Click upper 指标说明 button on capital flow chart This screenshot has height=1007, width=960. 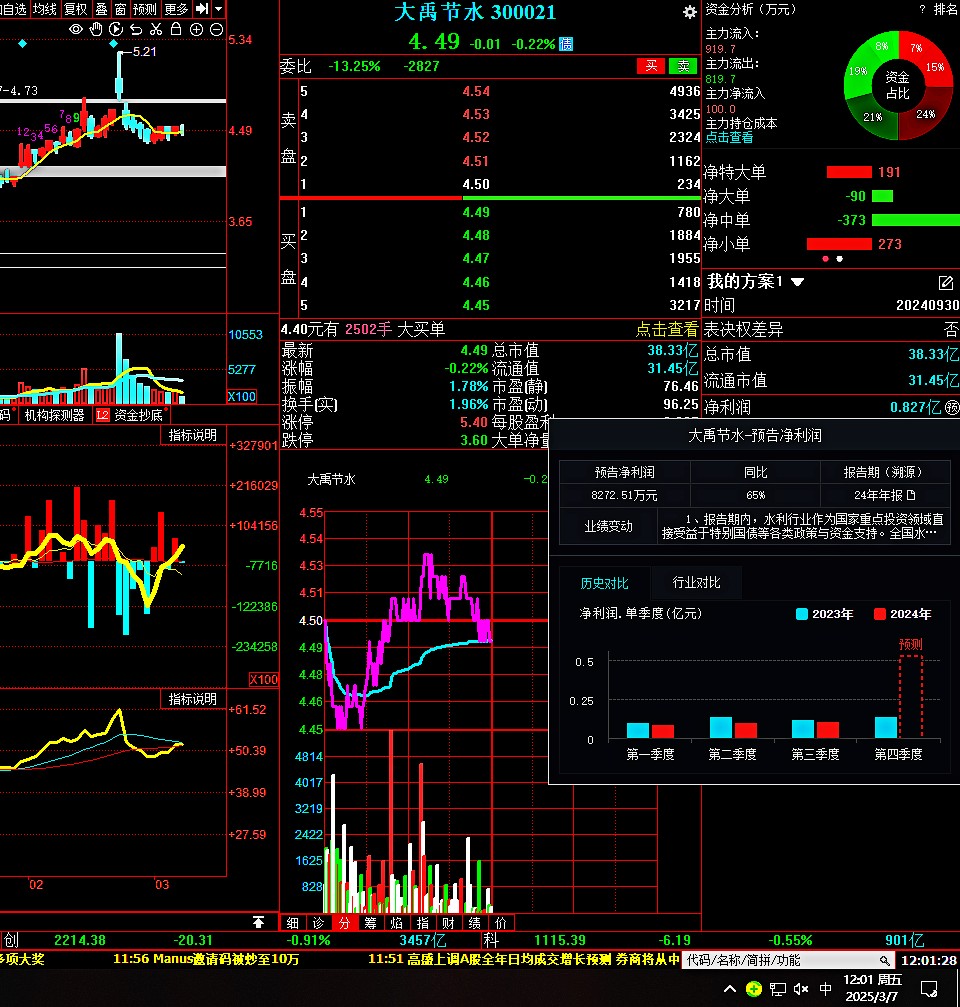[x=193, y=435]
